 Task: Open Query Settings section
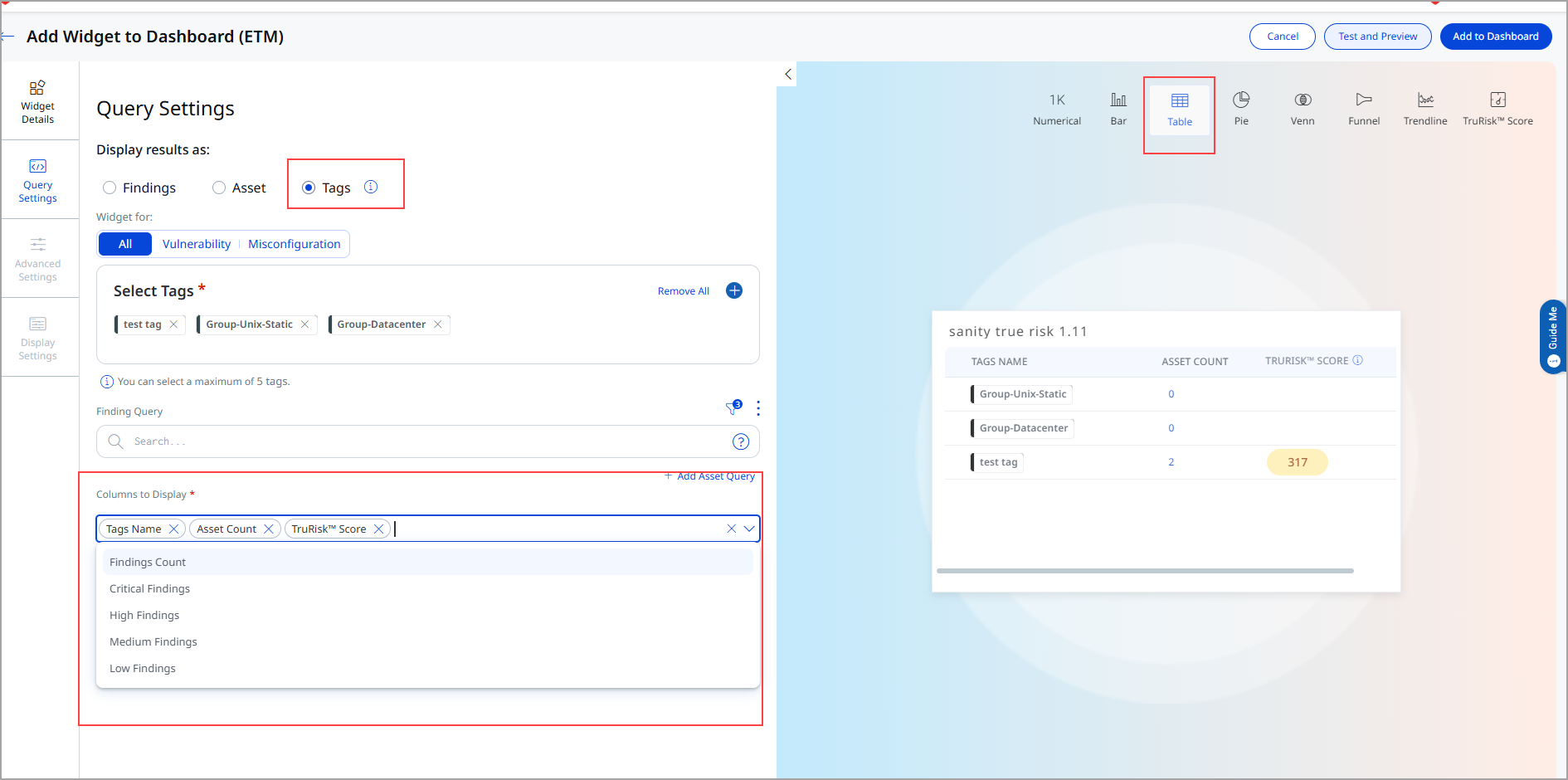(38, 181)
